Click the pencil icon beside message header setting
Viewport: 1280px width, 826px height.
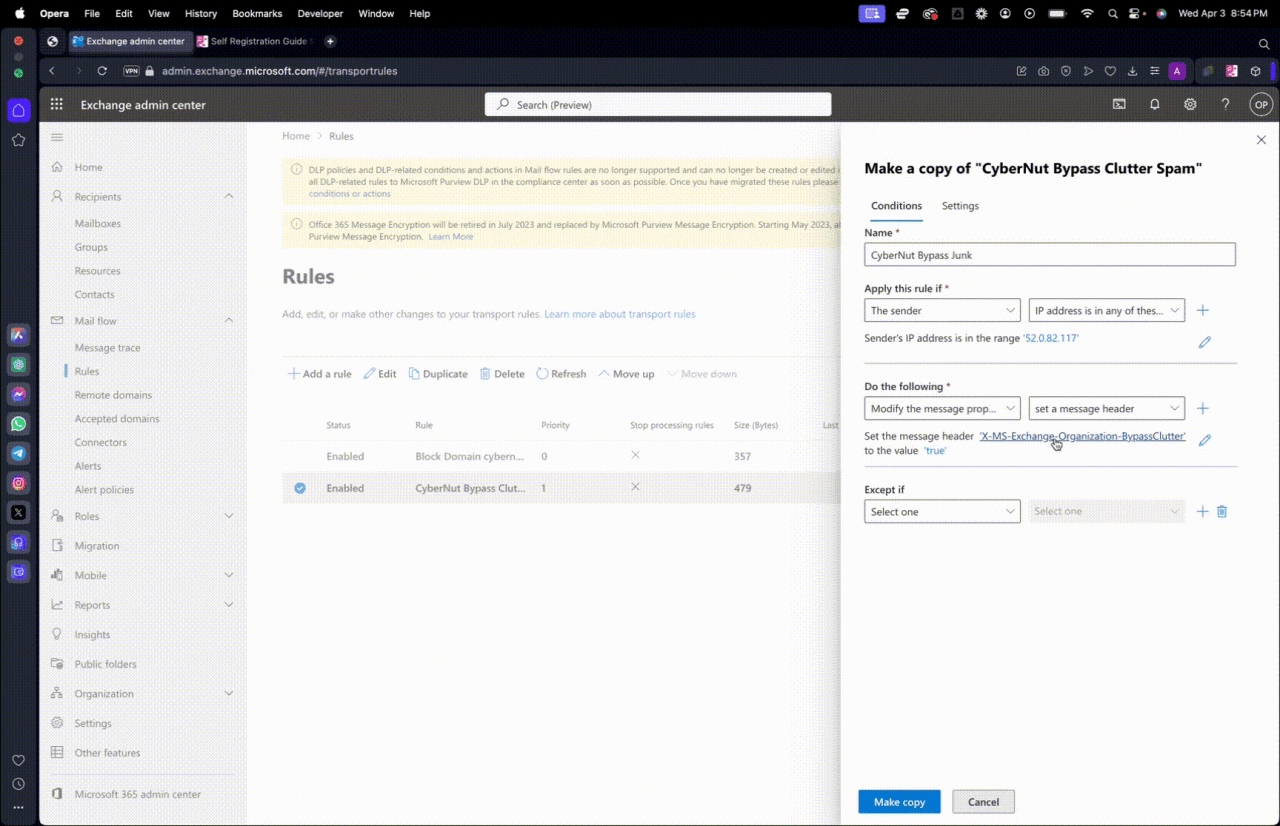click(x=1204, y=440)
